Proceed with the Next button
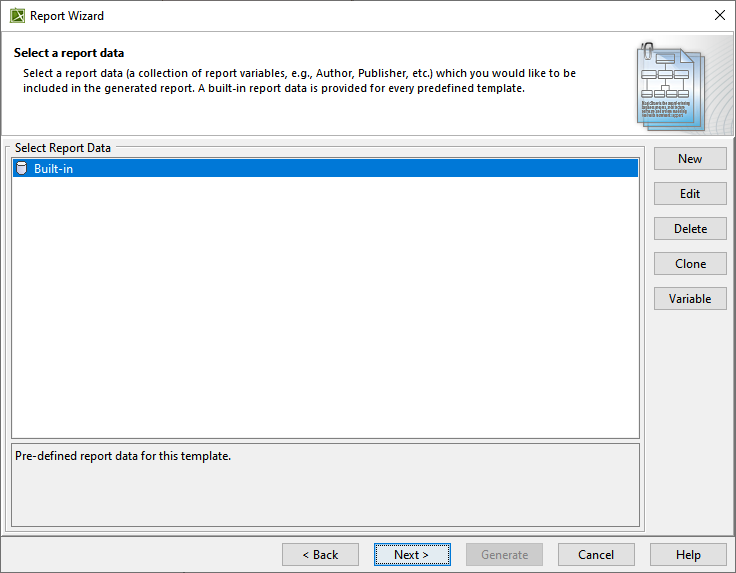 tap(412, 555)
